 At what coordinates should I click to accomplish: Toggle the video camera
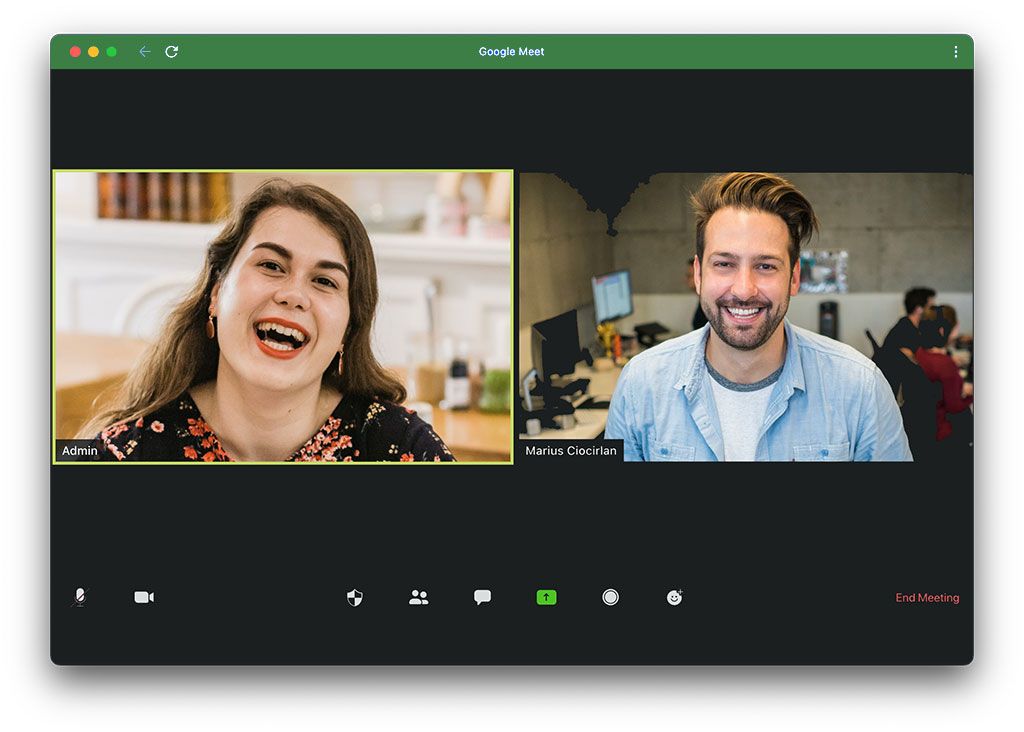coord(144,597)
